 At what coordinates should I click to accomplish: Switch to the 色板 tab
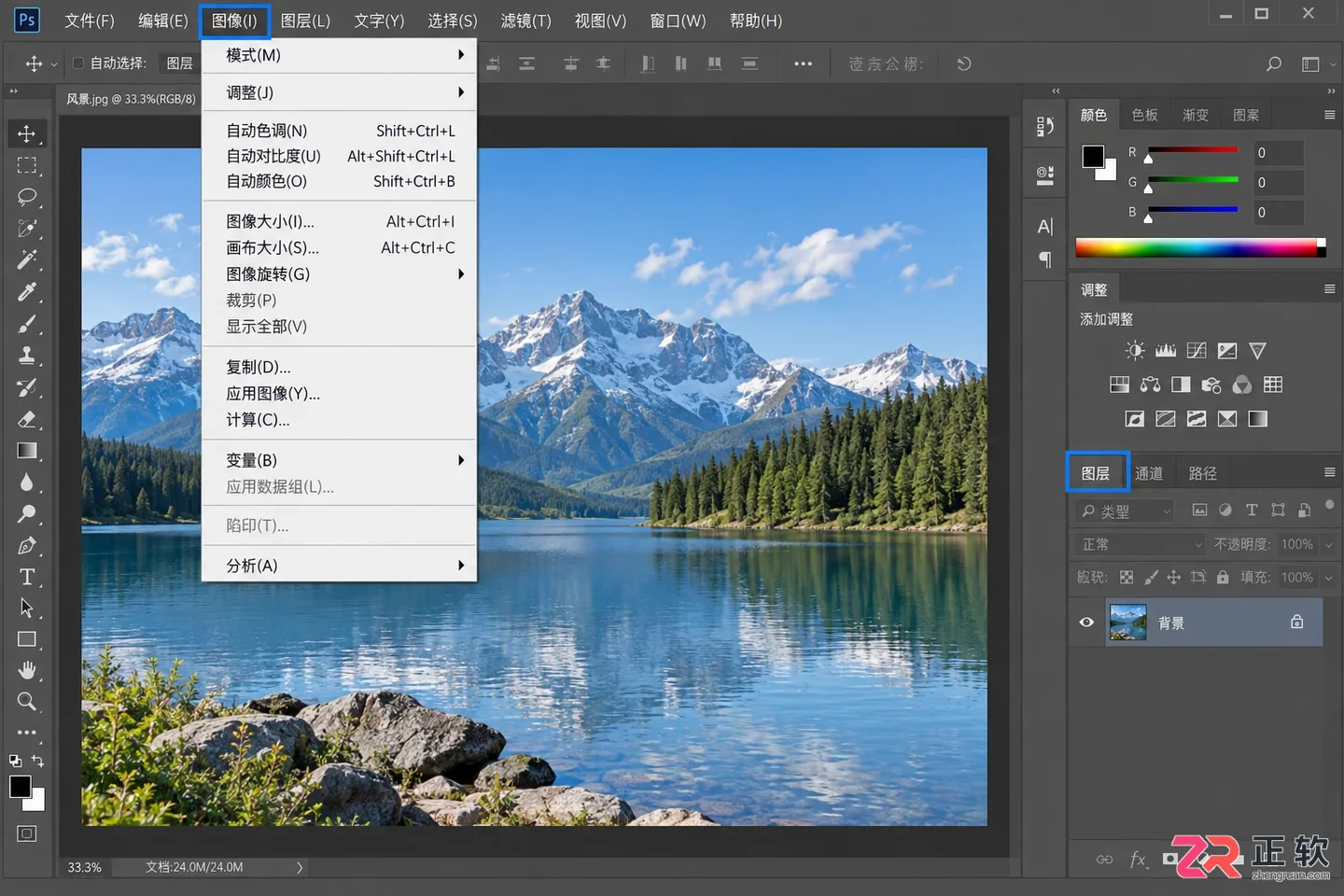coord(1144,115)
